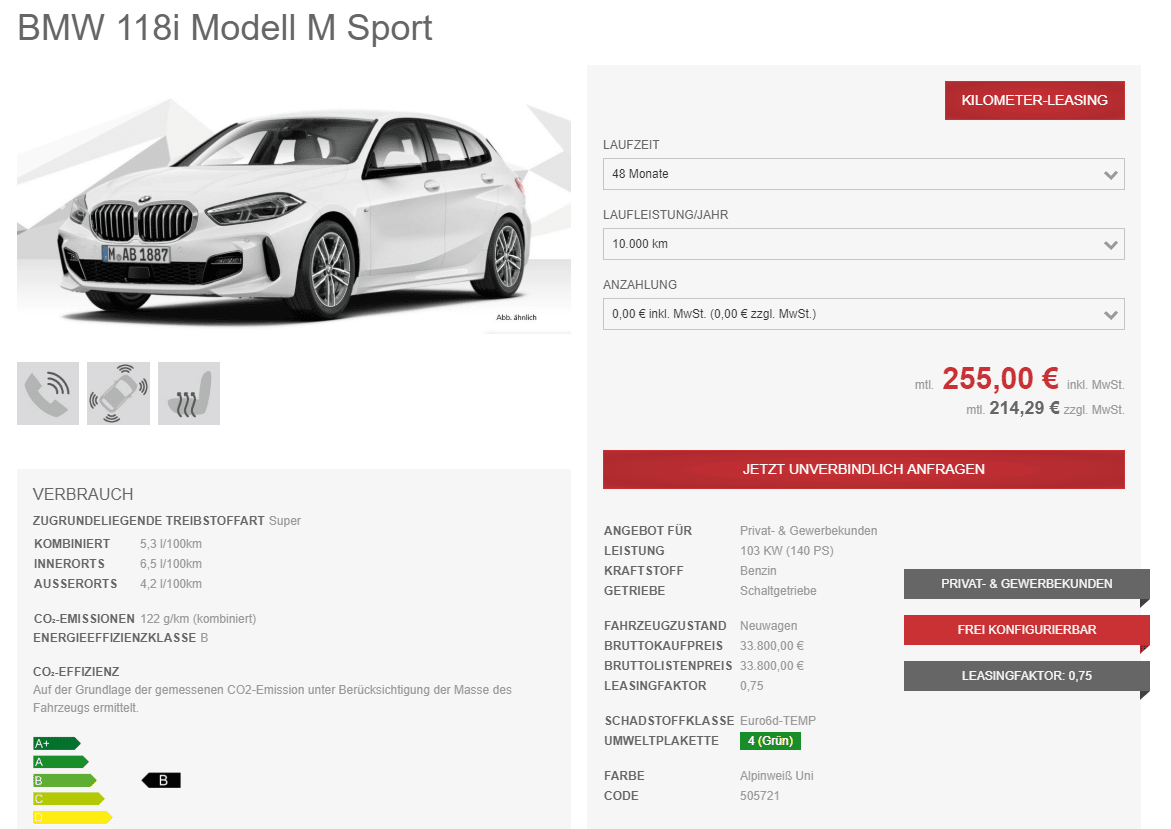Click the Getriebe Schaltgetriebe value
1171x829 pixels.
pyautogui.click(x=778, y=591)
